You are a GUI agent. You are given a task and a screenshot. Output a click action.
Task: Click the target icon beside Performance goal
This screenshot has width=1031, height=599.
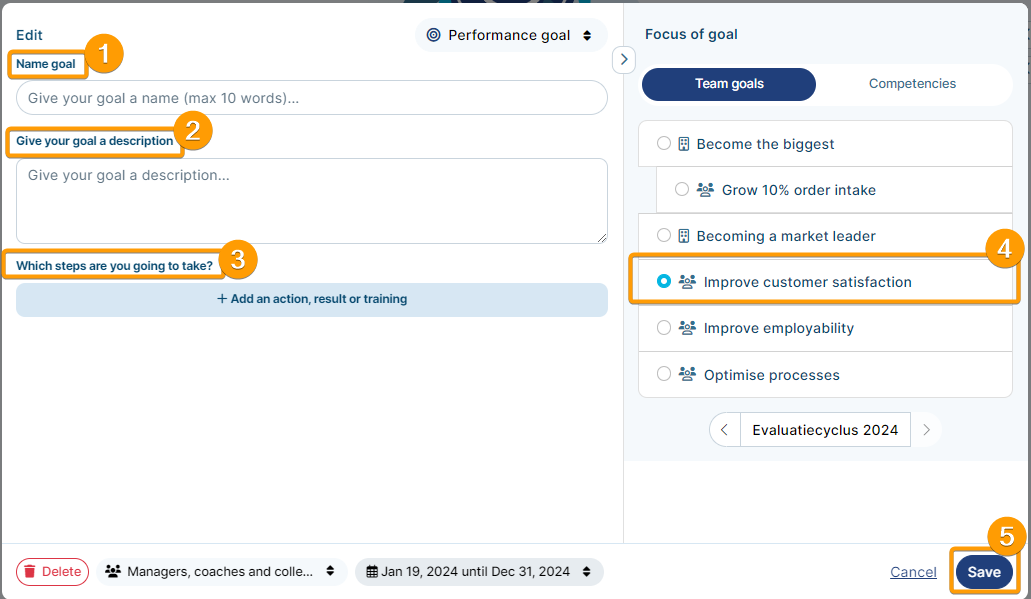pos(433,35)
